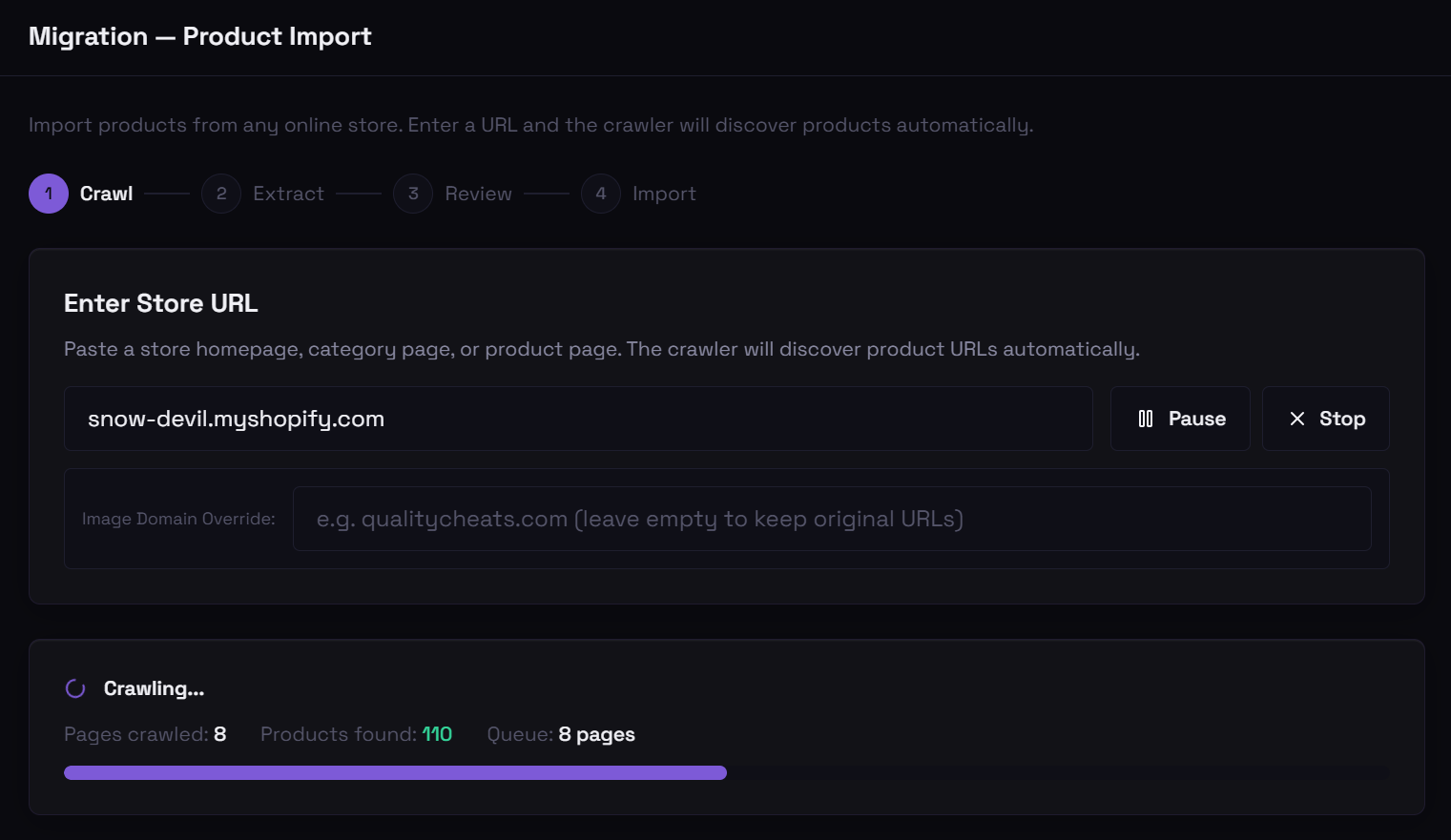Click the step 4 Import circle icon
The height and width of the screenshot is (840, 1451).
[x=601, y=194]
